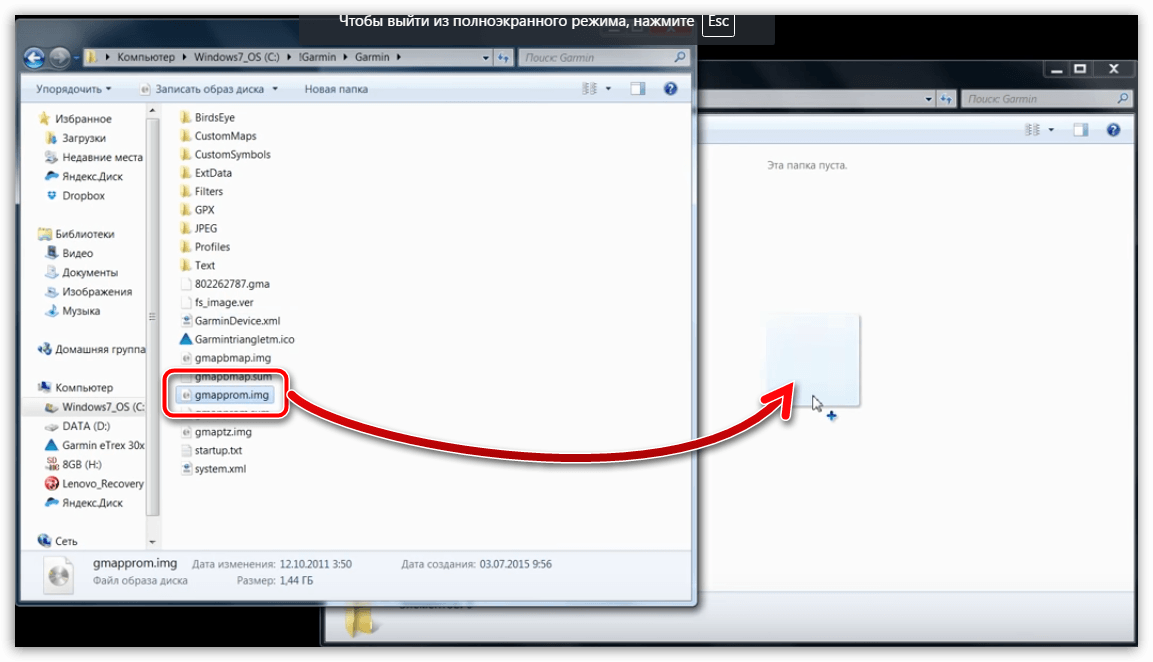Toggle the preview pane in back window
Viewport: 1153px width, 662px height.
pyautogui.click(x=1080, y=130)
